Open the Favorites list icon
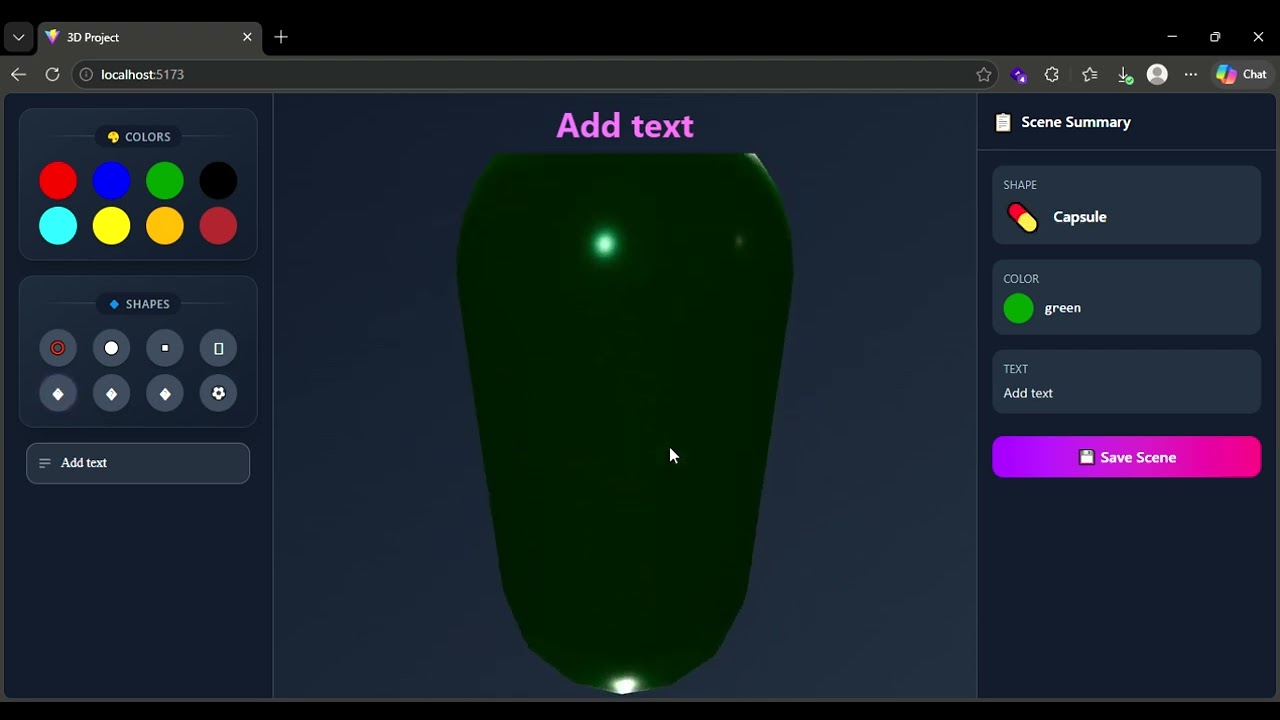 click(x=1089, y=74)
